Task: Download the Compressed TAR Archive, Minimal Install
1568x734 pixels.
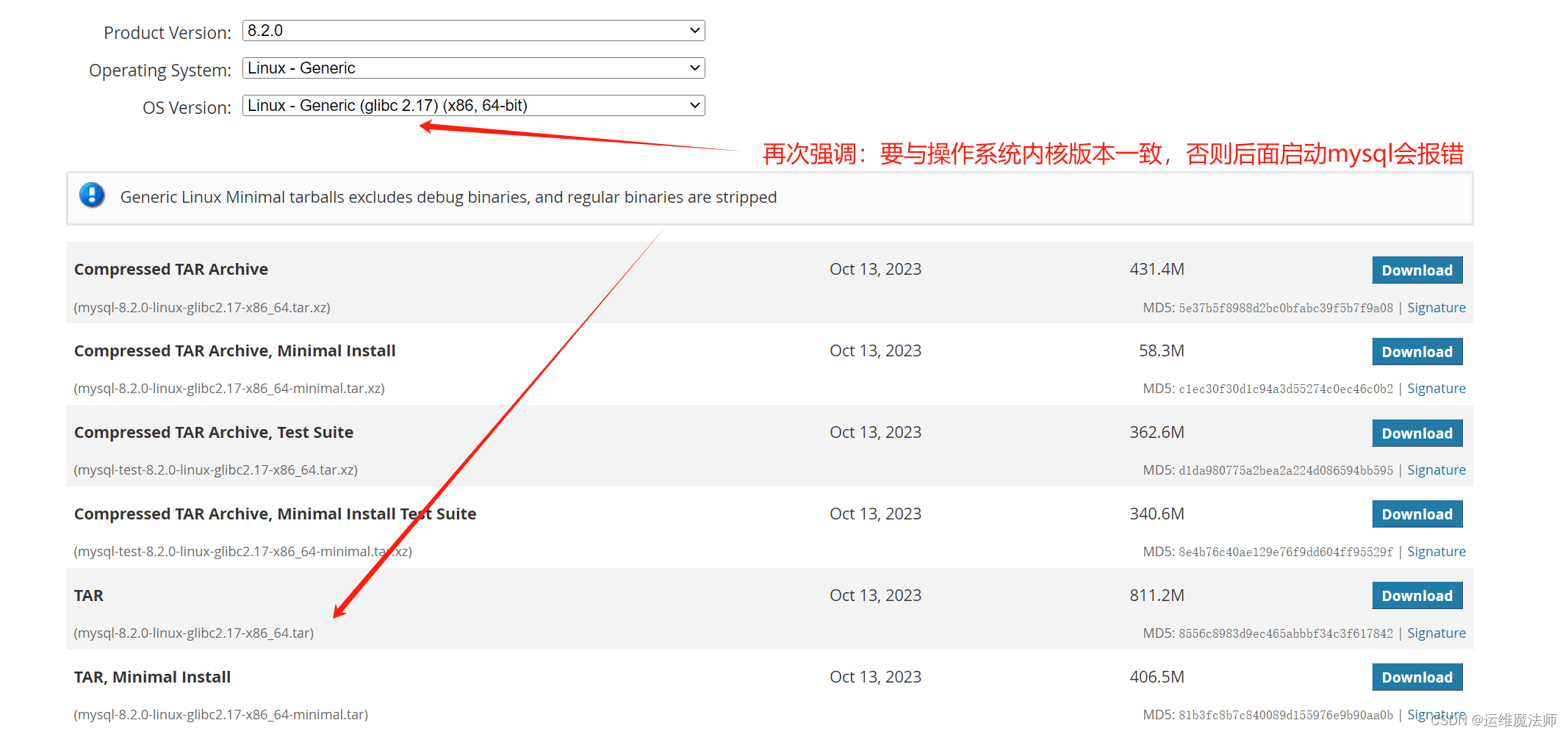Action: pyautogui.click(x=1417, y=351)
